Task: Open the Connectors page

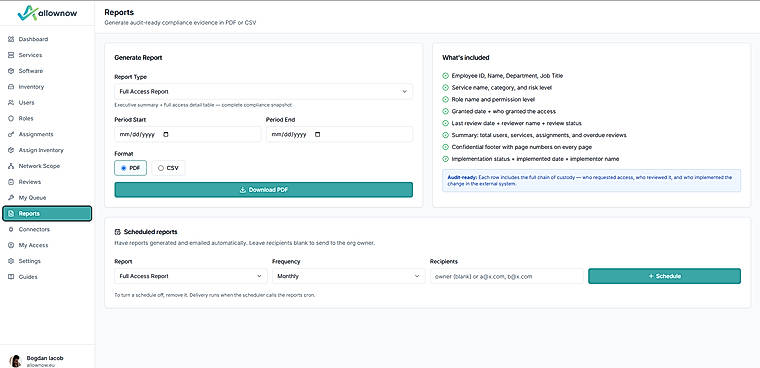Action: (47, 229)
